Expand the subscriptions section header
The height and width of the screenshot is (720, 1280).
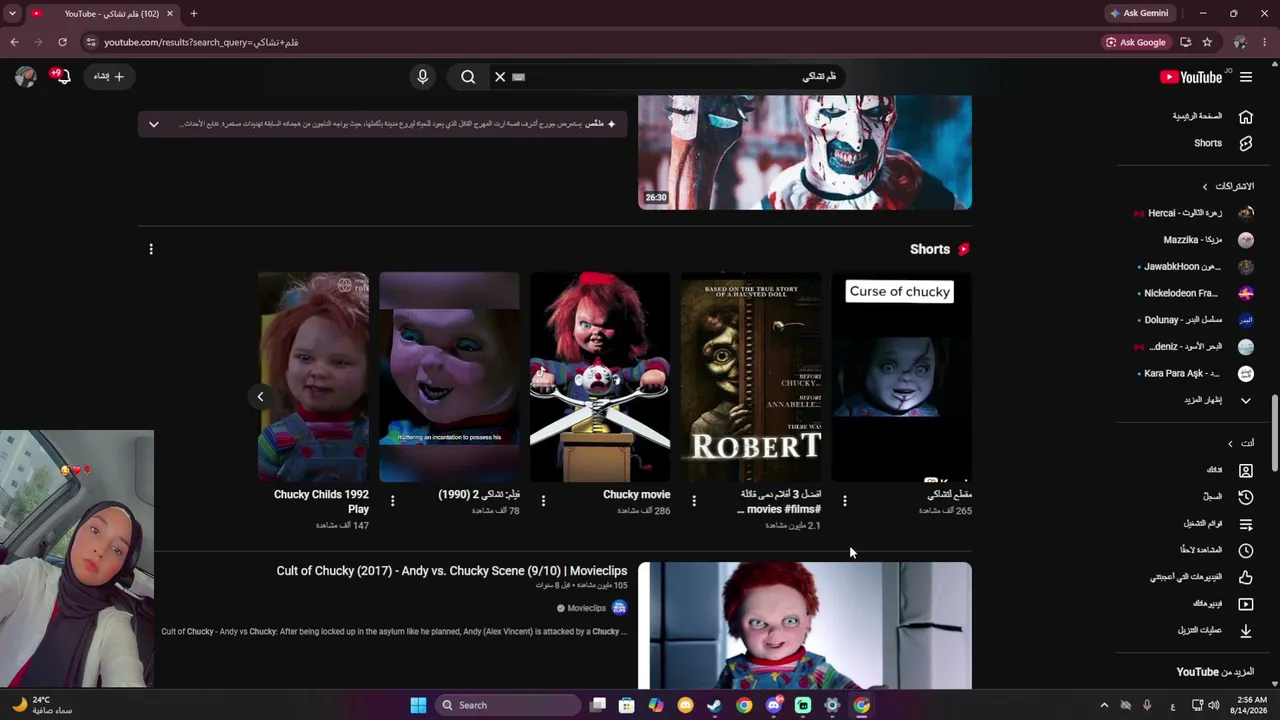1229,186
